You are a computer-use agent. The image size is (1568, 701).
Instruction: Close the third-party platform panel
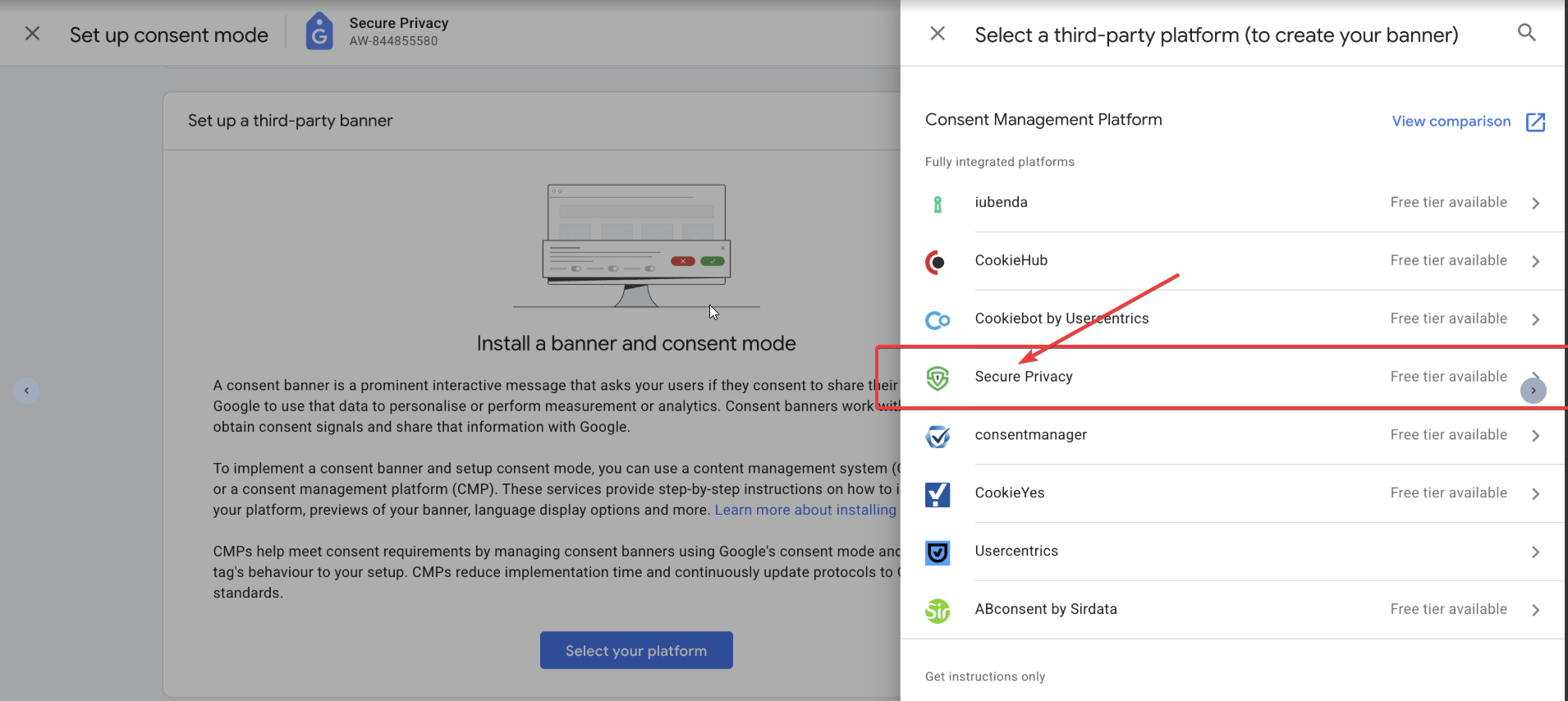coord(938,34)
